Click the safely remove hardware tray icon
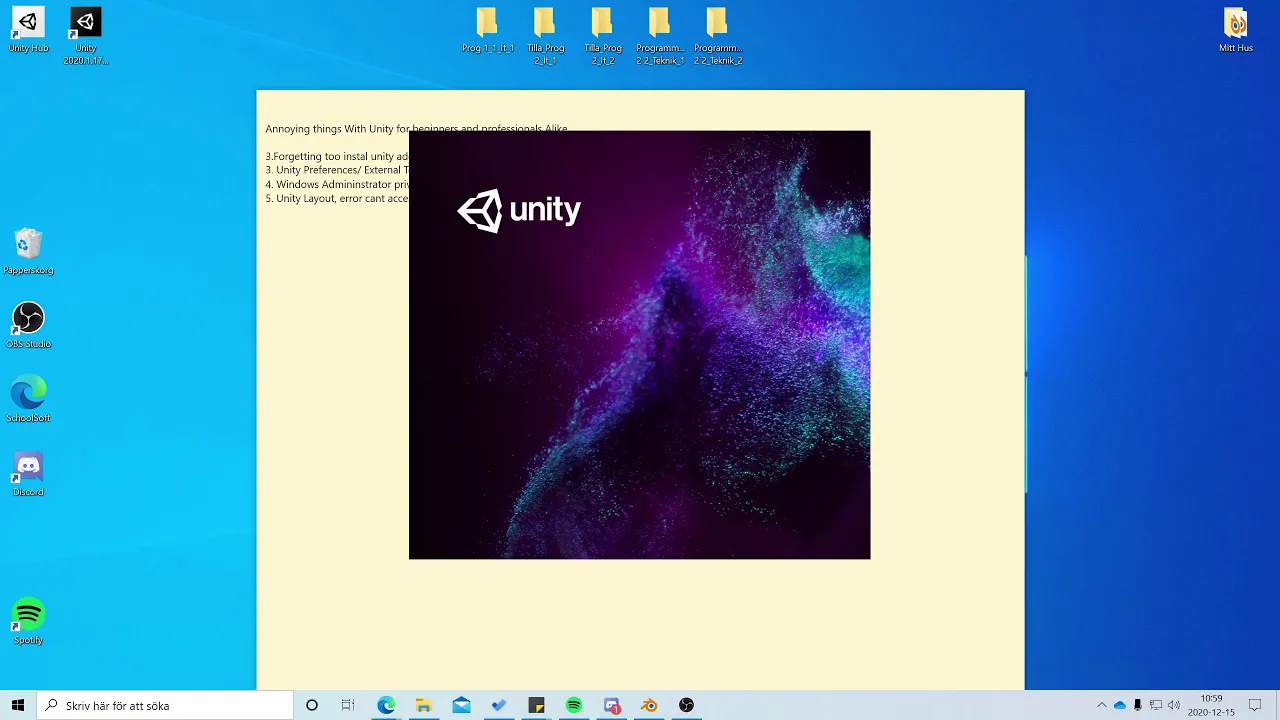 (1138, 705)
